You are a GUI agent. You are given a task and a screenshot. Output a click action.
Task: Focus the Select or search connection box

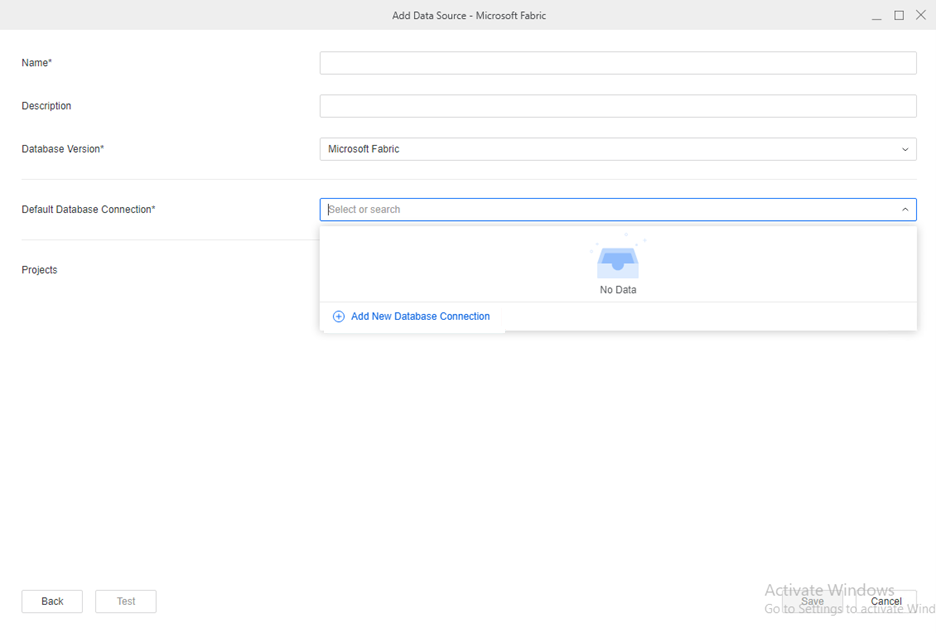point(610,210)
